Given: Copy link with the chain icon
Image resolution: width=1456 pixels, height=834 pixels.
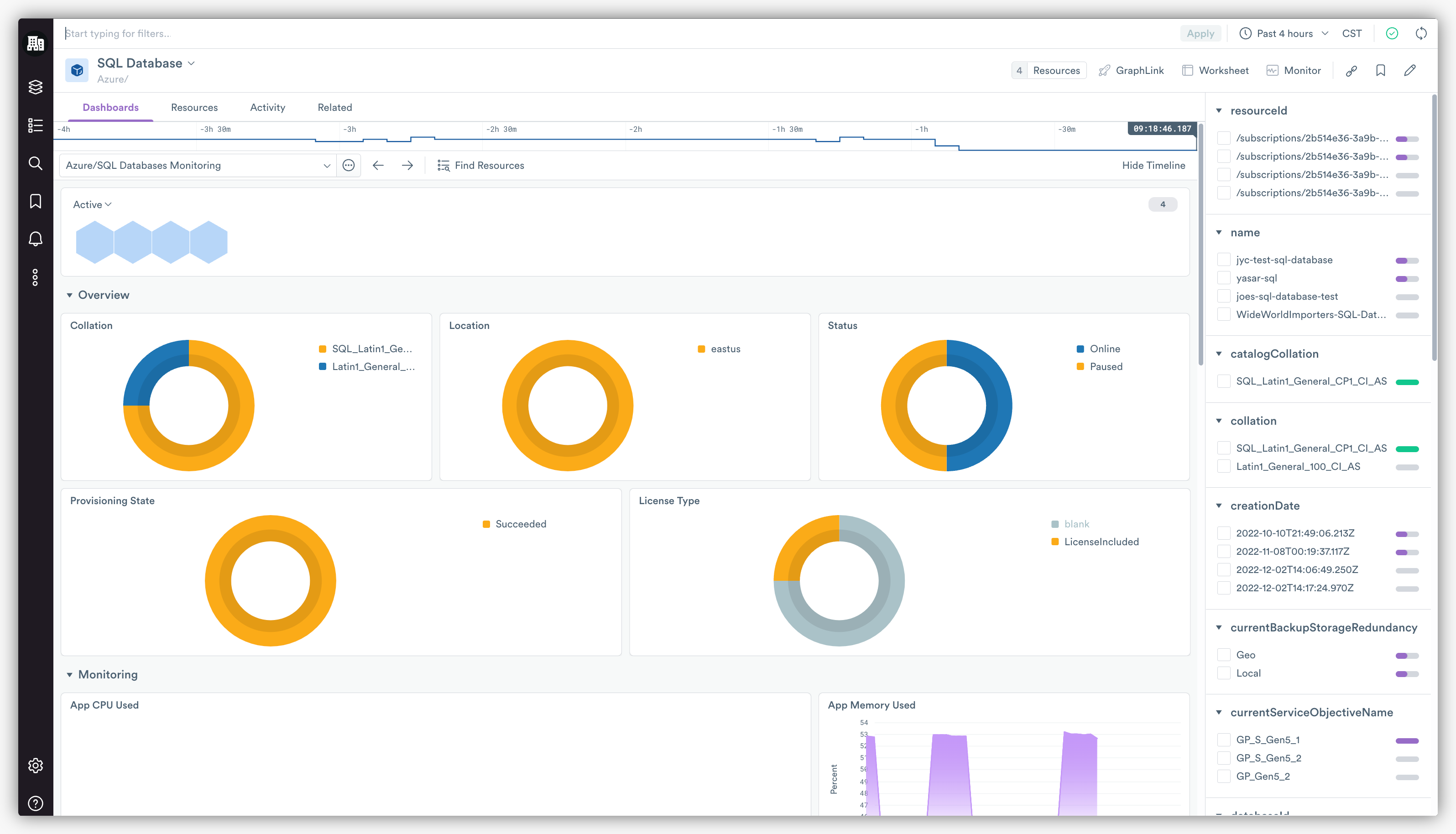Looking at the screenshot, I should (1351, 70).
